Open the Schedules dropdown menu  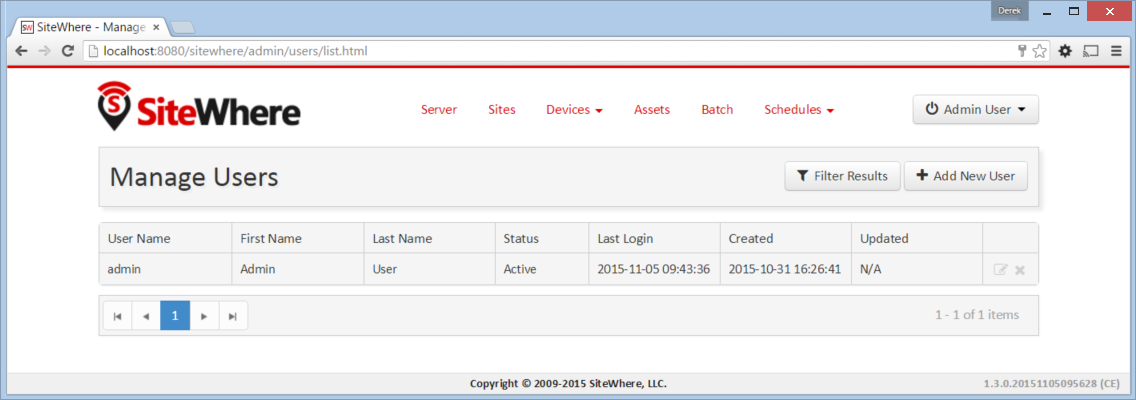coord(799,110)
